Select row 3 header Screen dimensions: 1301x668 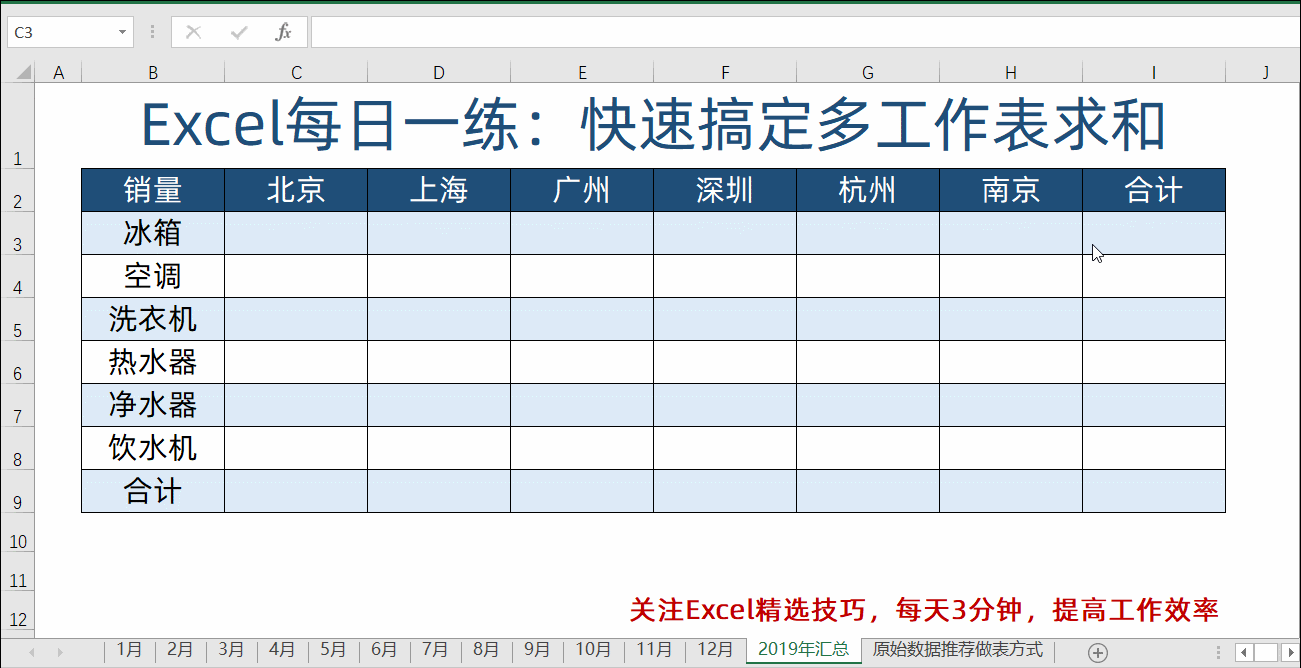point(18,233)
